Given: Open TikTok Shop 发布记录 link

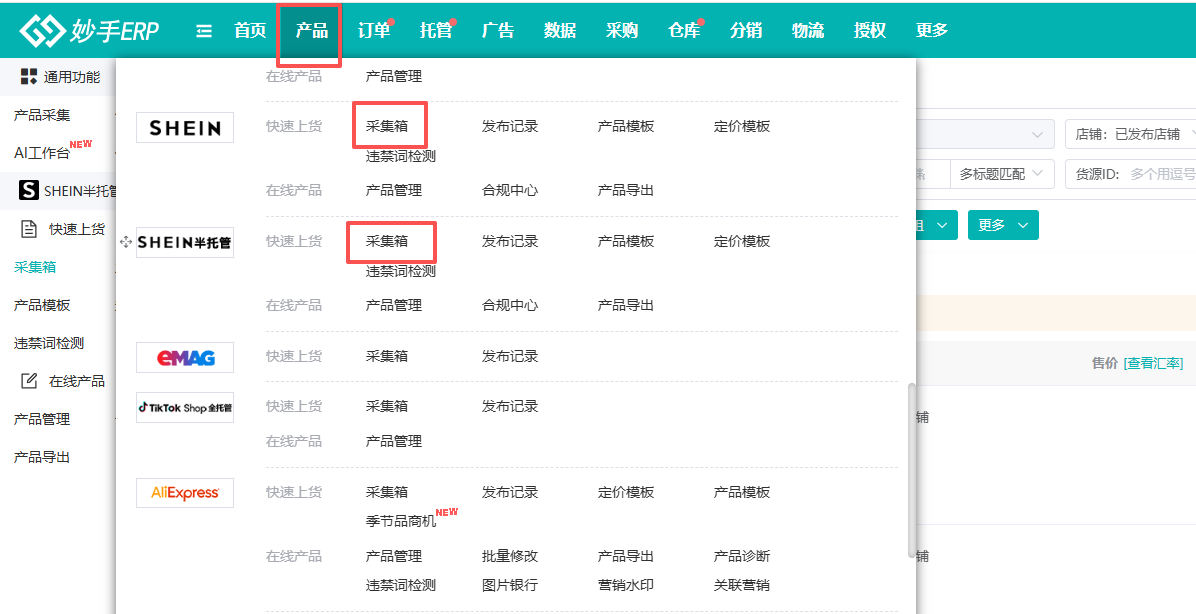Looking at the screenshot, I should (x=510, y=407).
